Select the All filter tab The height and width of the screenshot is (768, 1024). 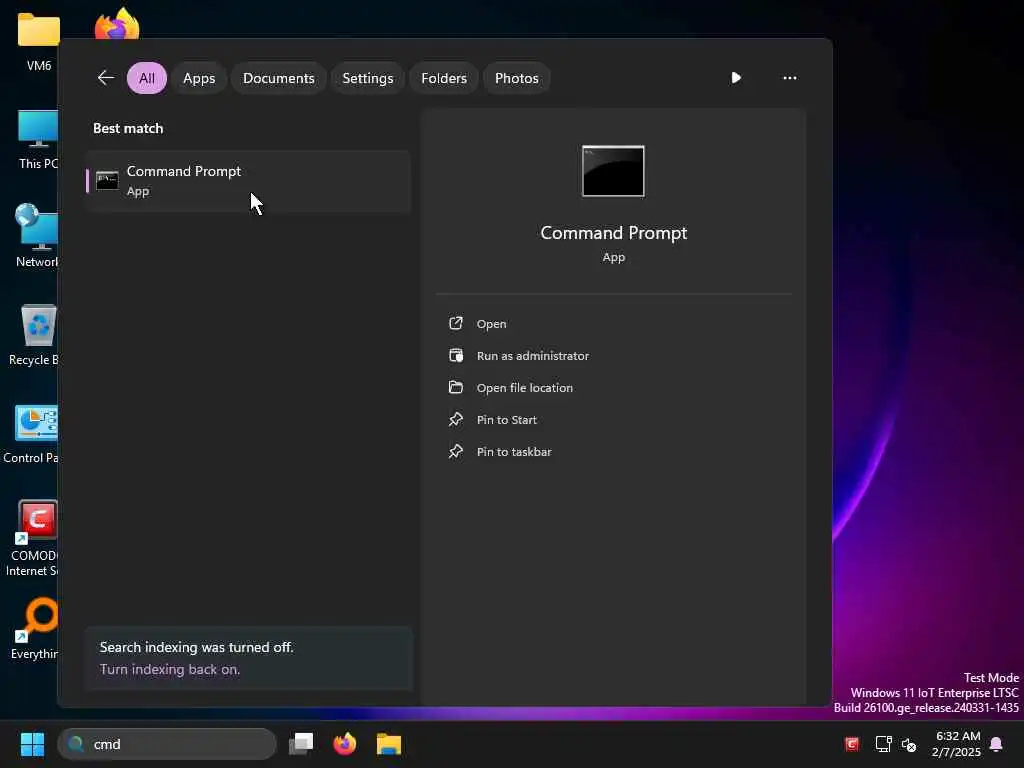point(147,78)
